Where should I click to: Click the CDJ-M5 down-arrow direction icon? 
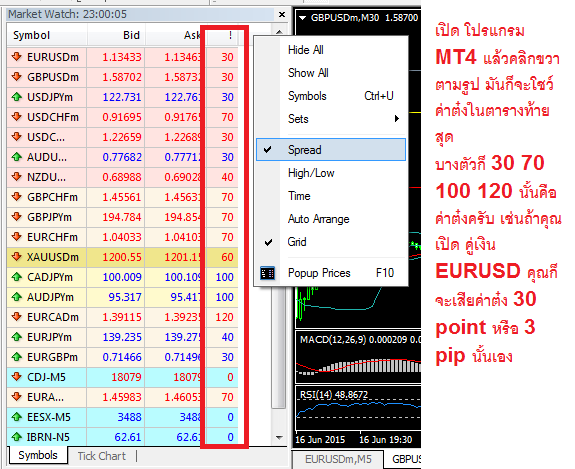click(x=17, y=377)
